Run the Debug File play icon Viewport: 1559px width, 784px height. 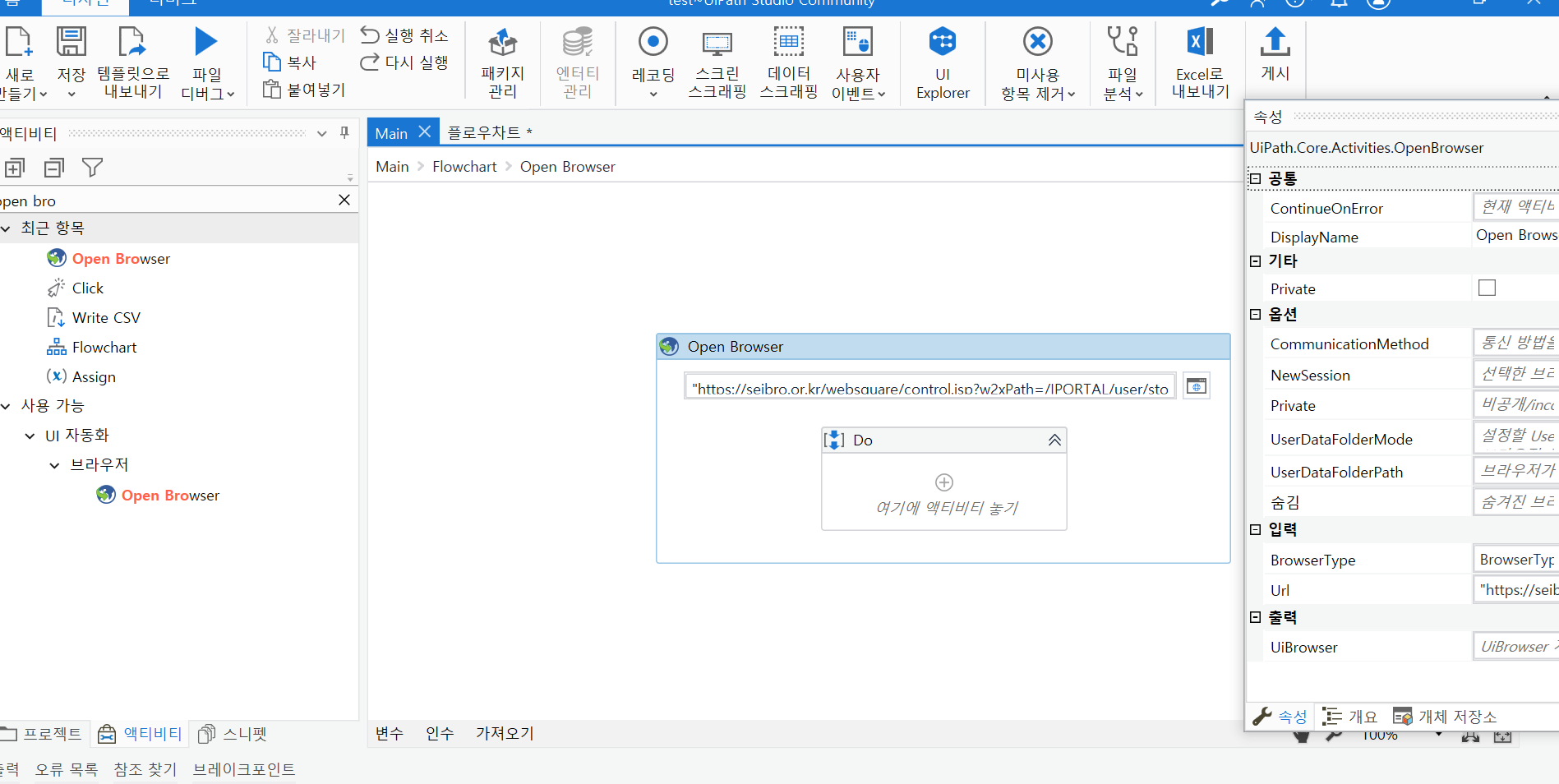pos(205,41)
